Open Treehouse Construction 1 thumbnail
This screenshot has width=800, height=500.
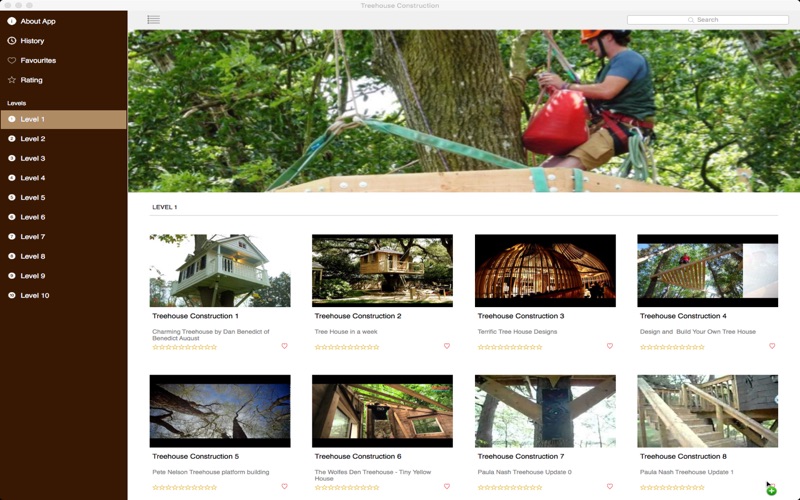(220, 270)
